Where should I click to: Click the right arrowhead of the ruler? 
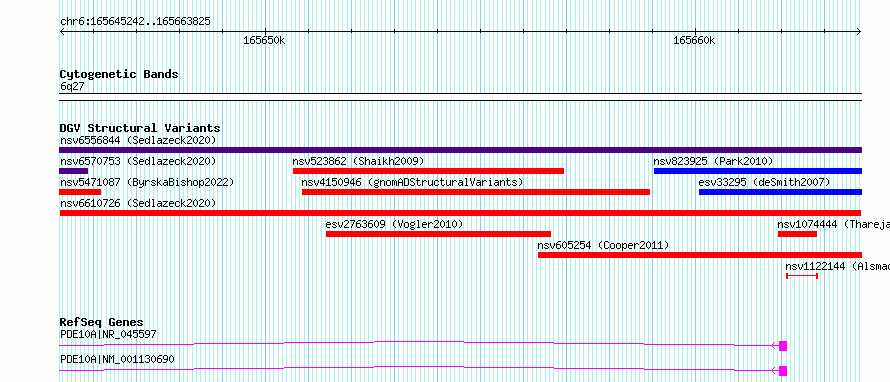[x=859, y=32]
